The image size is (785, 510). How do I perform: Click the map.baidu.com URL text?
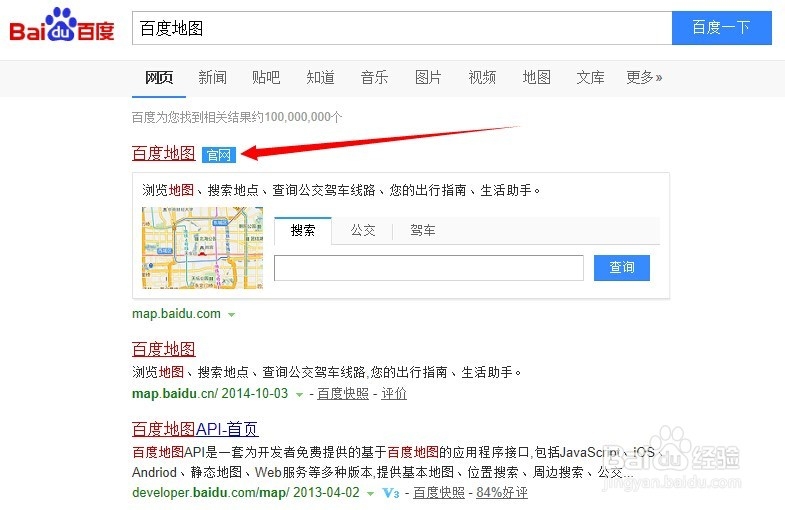point(176,314)
